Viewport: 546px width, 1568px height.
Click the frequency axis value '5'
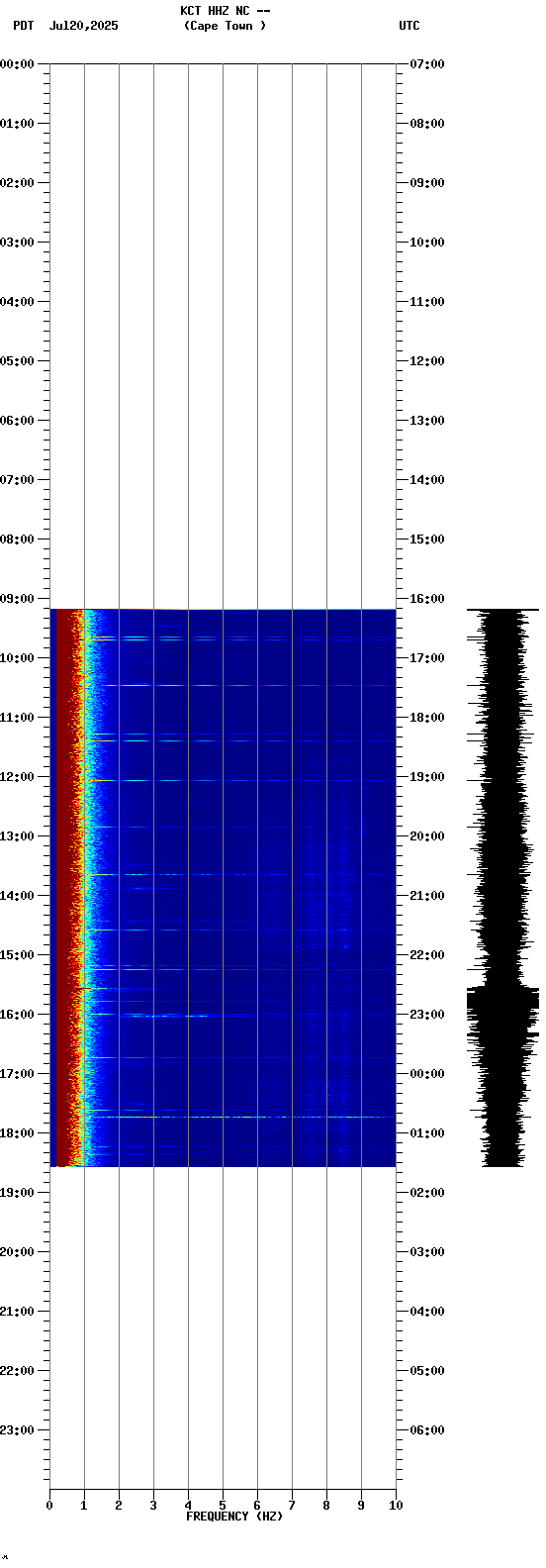tap(223, 1506)
